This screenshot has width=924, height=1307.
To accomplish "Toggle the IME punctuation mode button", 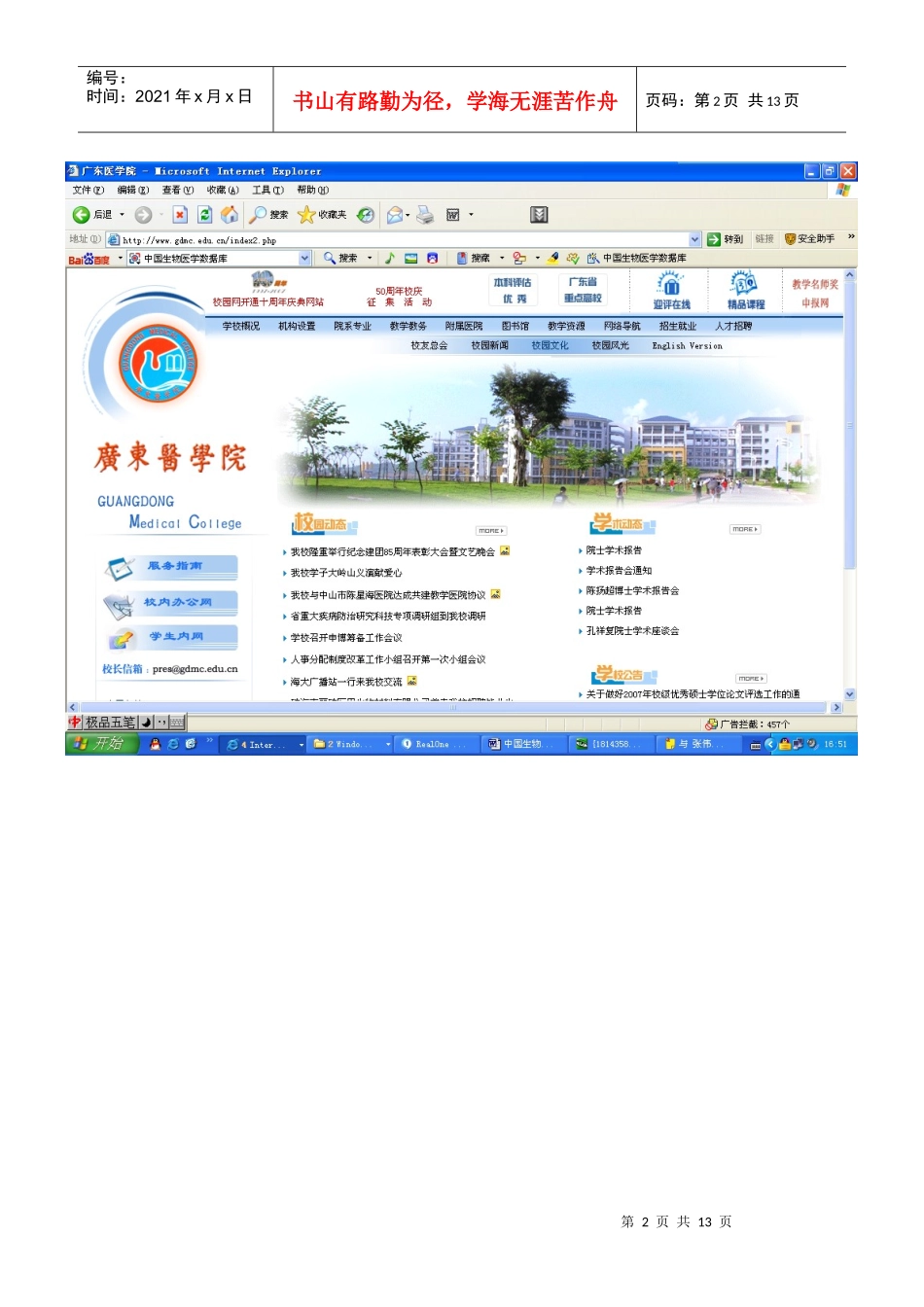I will coord(161,723).
